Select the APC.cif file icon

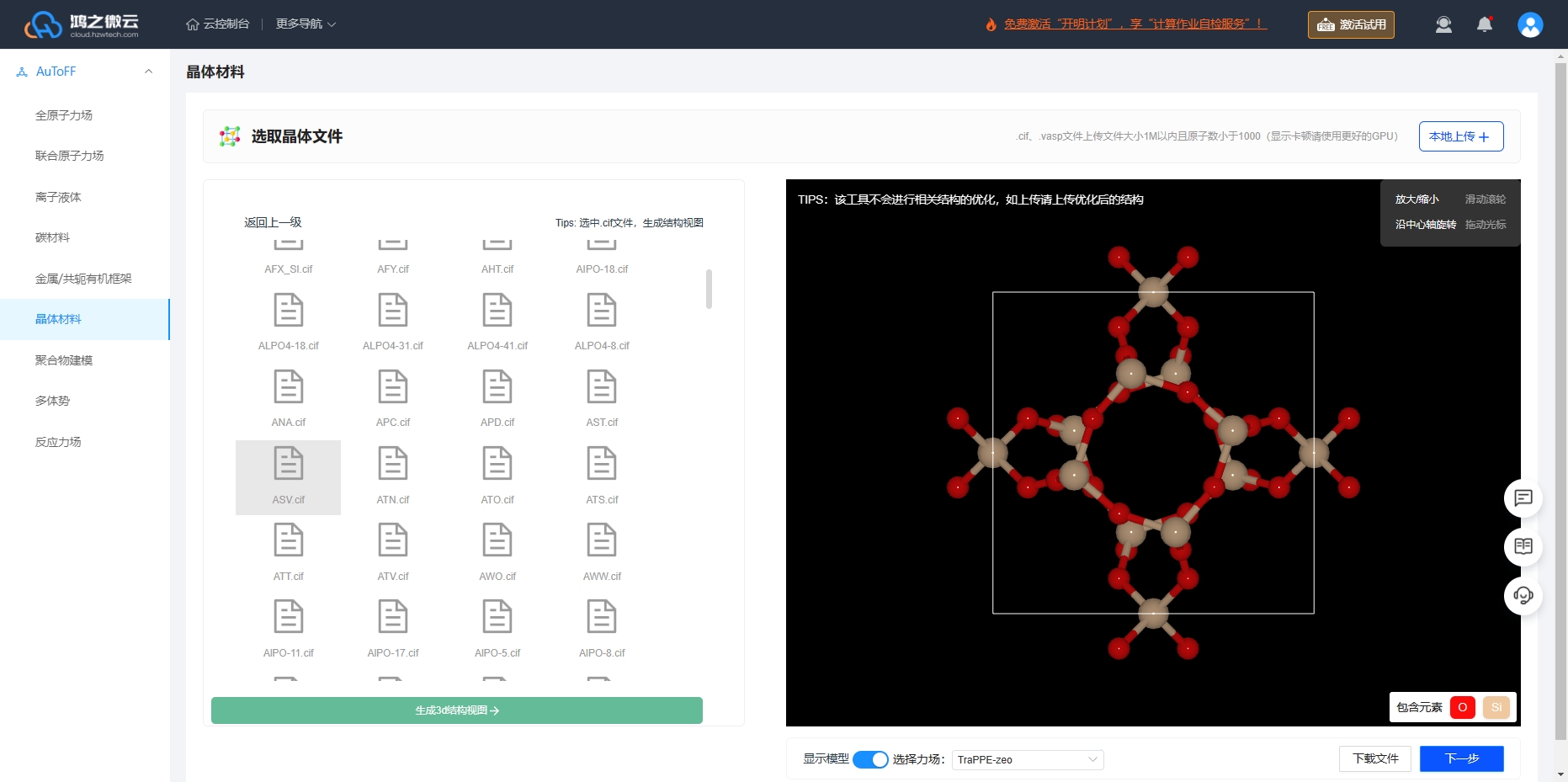click(393, 387)
